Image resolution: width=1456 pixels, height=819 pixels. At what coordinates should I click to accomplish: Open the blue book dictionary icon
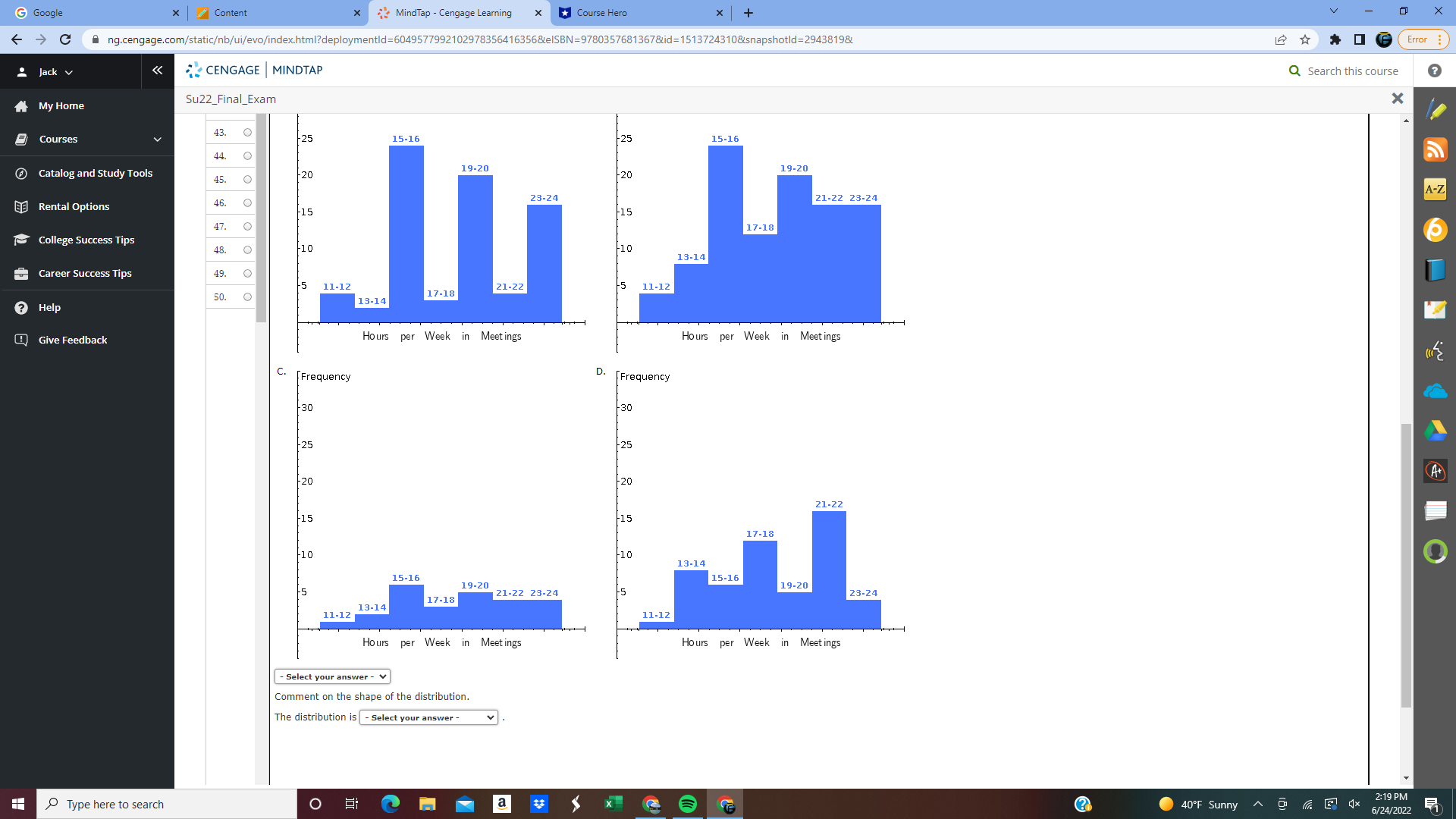pyautogui.click(x=1435, y=270)
